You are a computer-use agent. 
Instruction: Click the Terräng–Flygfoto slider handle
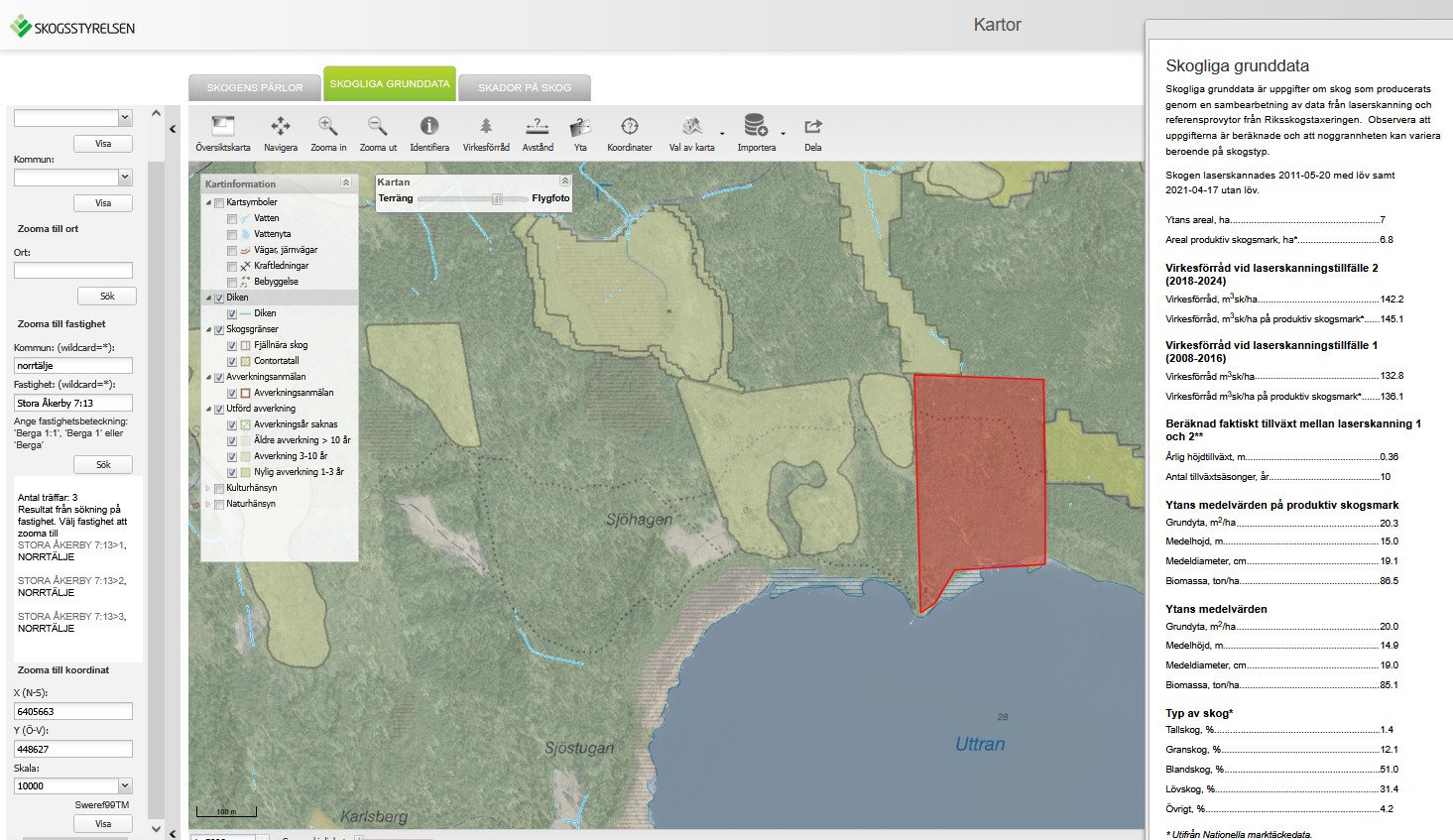pyautogui.click(x=497, y=198)
